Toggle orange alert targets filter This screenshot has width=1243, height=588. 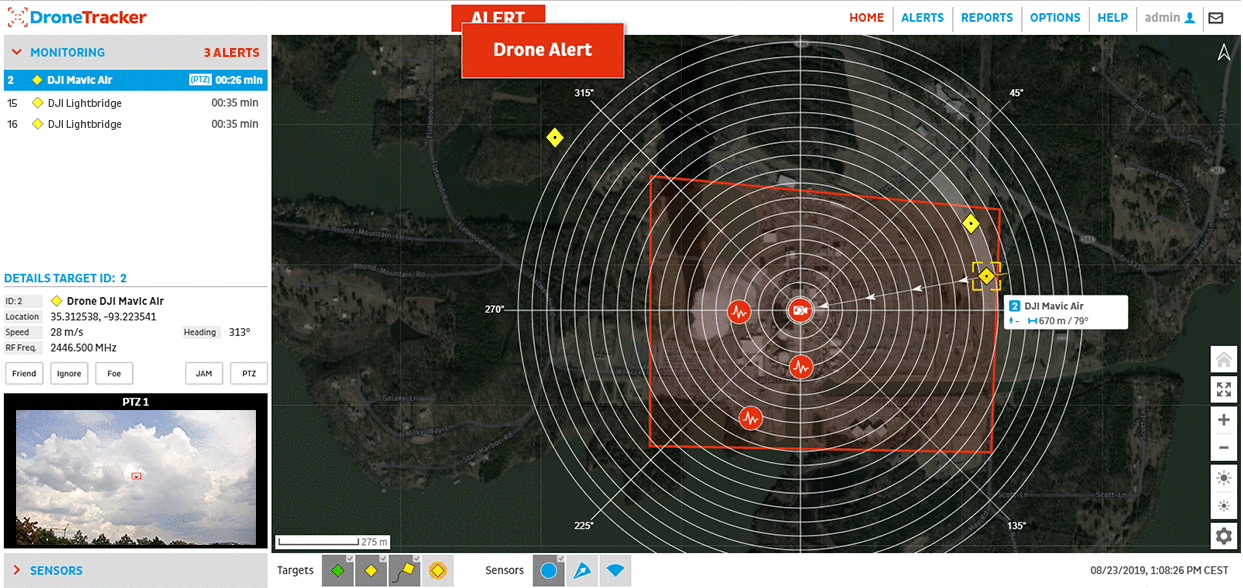[x=437, y=570]
